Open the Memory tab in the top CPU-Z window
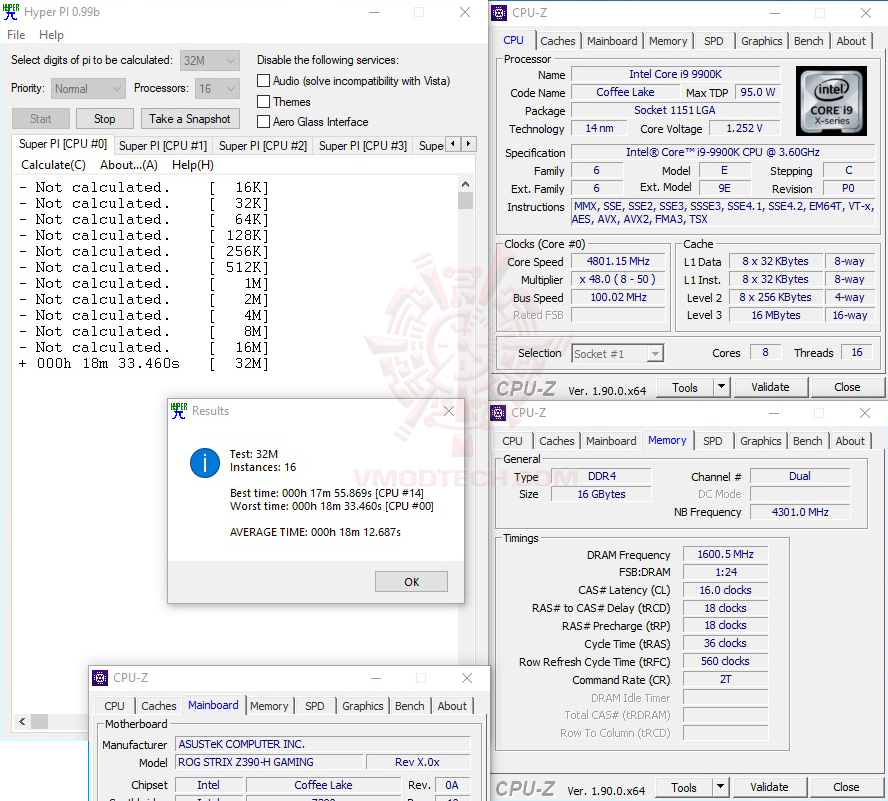This screenshot has width=888, height=801. (668, 41)
